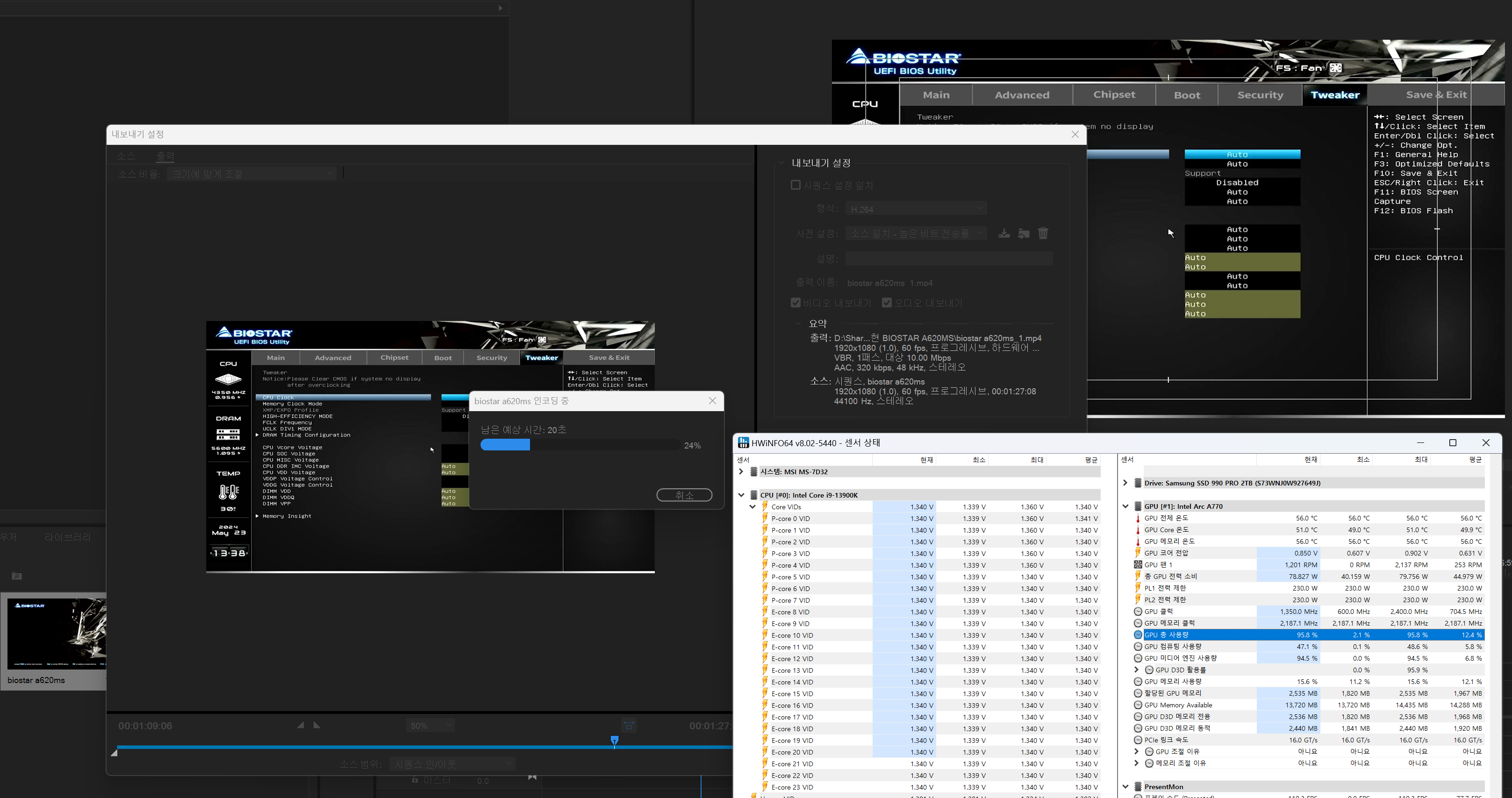Select the 출력 tab
The height and width of the screenshot is (798, 1512).
165,156
